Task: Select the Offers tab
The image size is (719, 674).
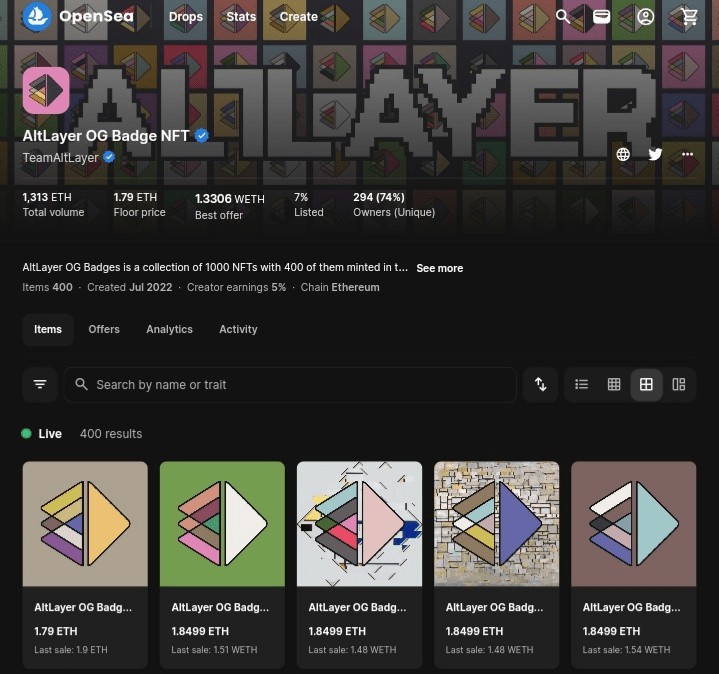Action: coord(104,329)
